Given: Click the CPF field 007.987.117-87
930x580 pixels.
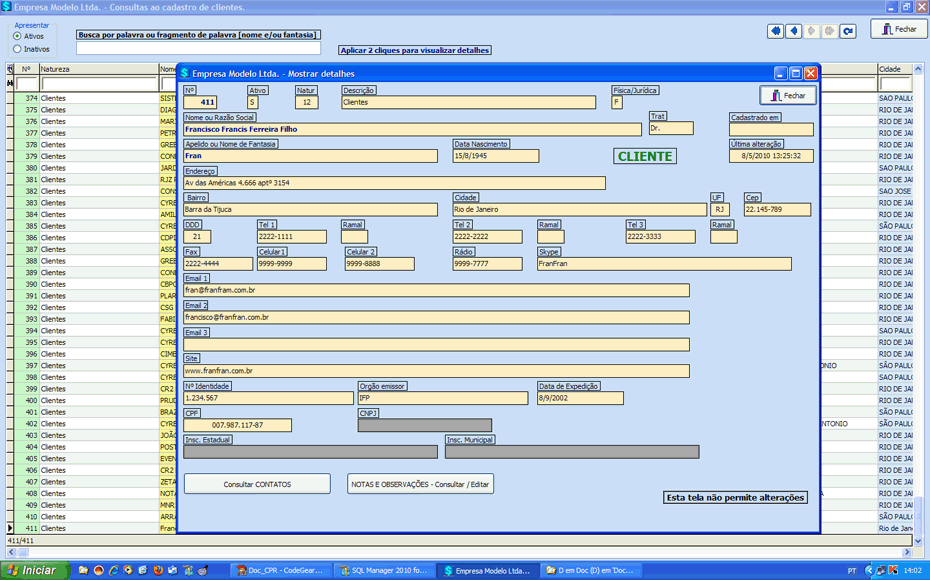Looking at the screenshot, I should (x=237, y=425).
